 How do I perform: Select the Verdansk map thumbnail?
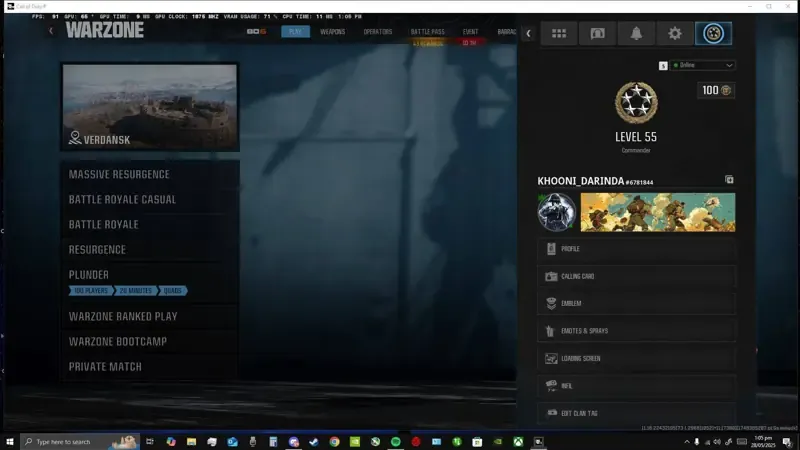pyautogui.click(x=150, y=107)
